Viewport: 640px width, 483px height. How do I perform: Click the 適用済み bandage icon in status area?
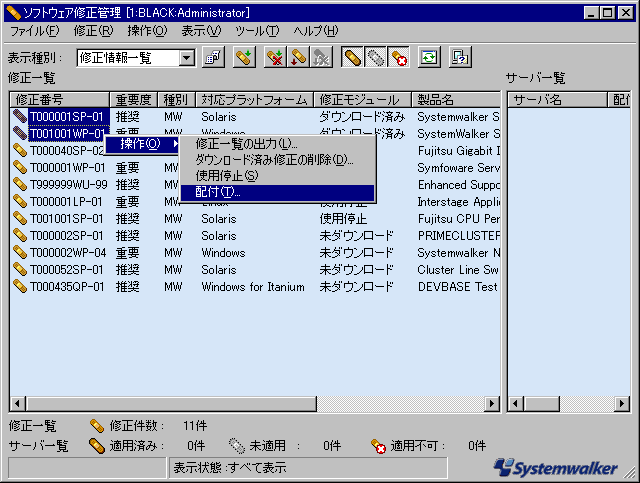pyautogui.click(x=97, y=445)
